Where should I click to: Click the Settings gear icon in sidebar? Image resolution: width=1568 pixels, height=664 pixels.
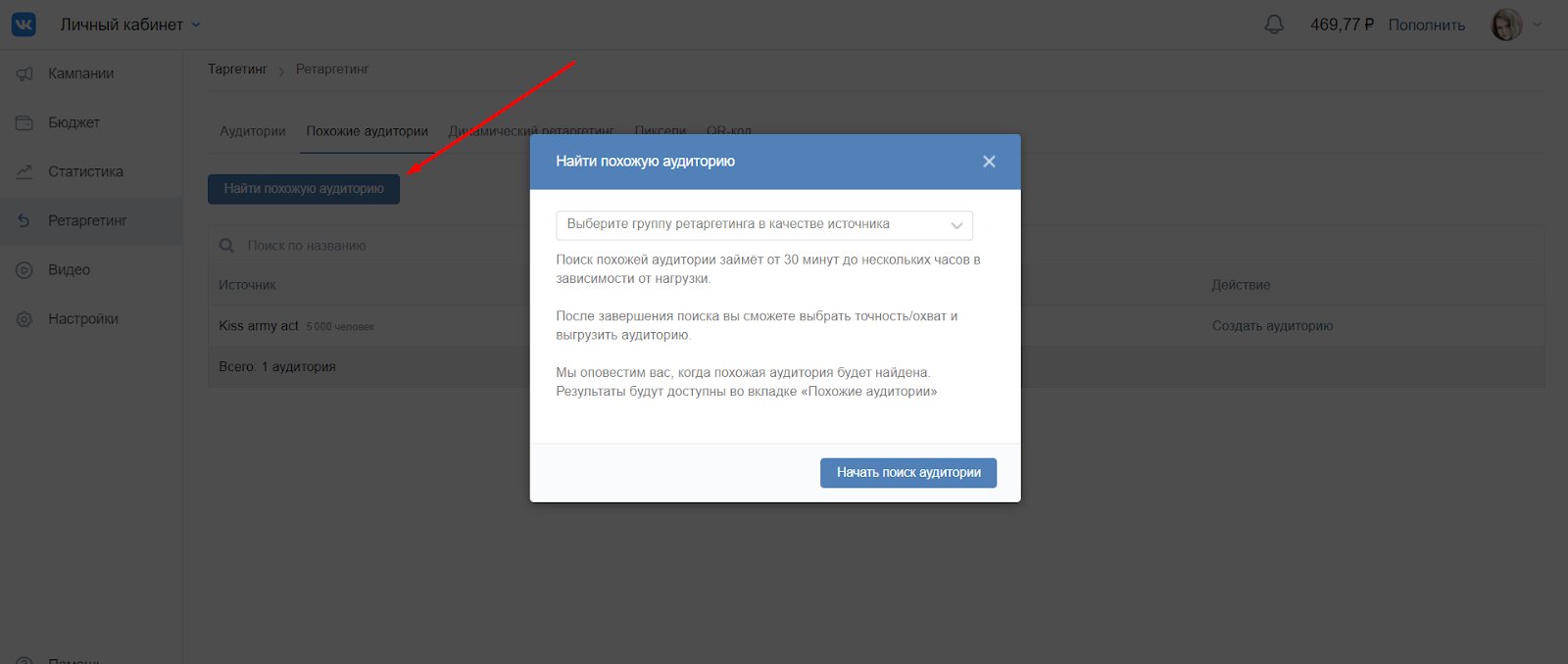pos(24,318)
